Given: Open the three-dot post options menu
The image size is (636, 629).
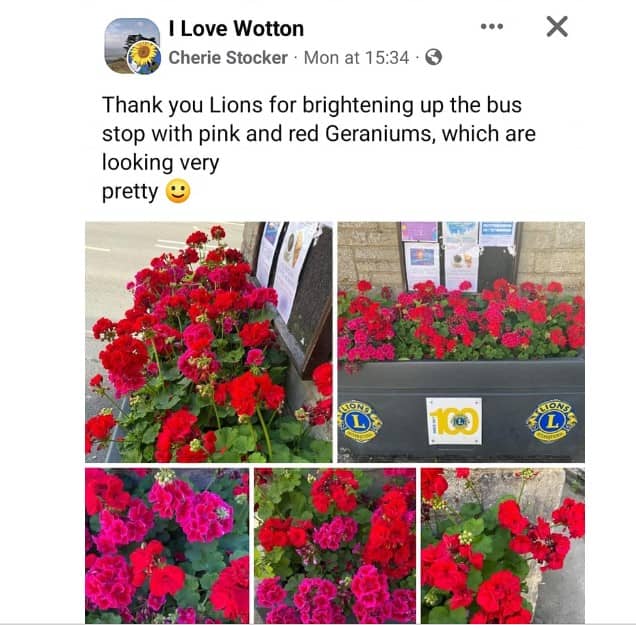Looking at the screenshot, I should pyautogui.click(x=492, y=27).
